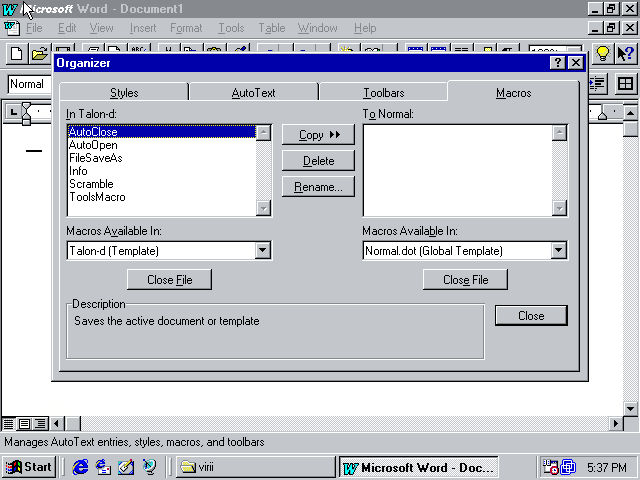Click the document vertical scrollbar up arrow

pos(631,113)
